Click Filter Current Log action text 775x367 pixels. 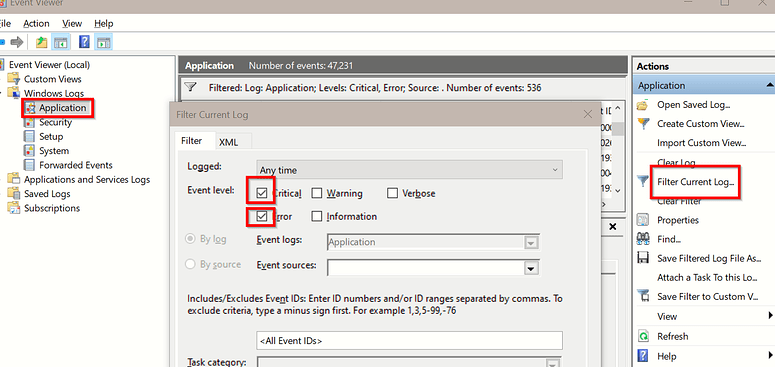tap(696, 182)
